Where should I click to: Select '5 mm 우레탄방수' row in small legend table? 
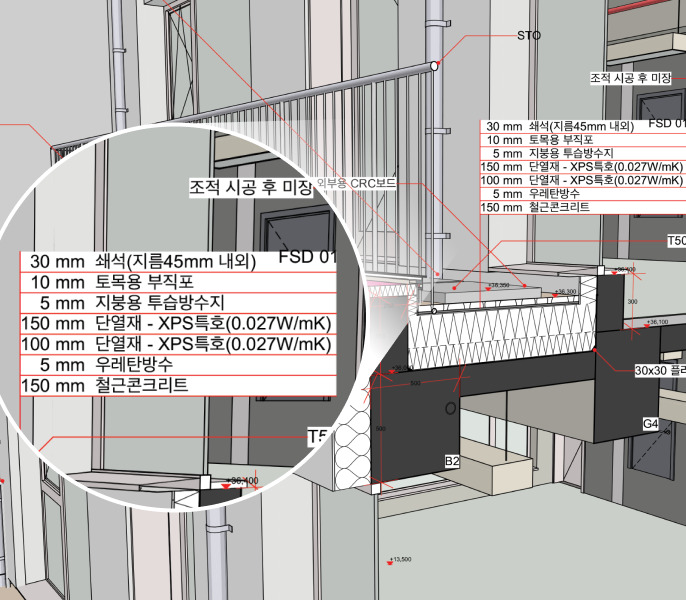click(x=583, y=194)
